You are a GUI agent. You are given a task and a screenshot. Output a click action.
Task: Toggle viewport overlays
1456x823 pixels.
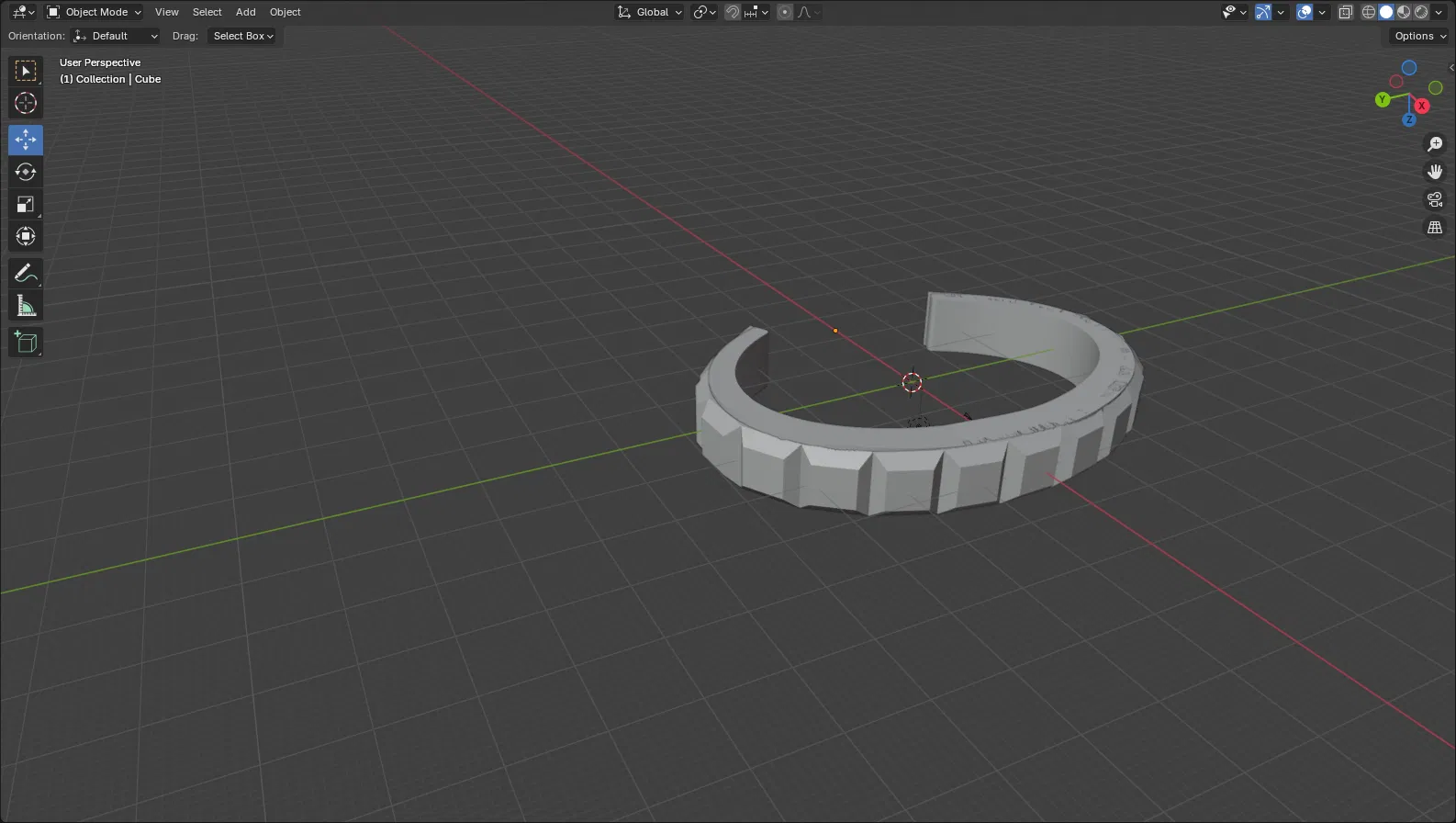point(1305,12)
